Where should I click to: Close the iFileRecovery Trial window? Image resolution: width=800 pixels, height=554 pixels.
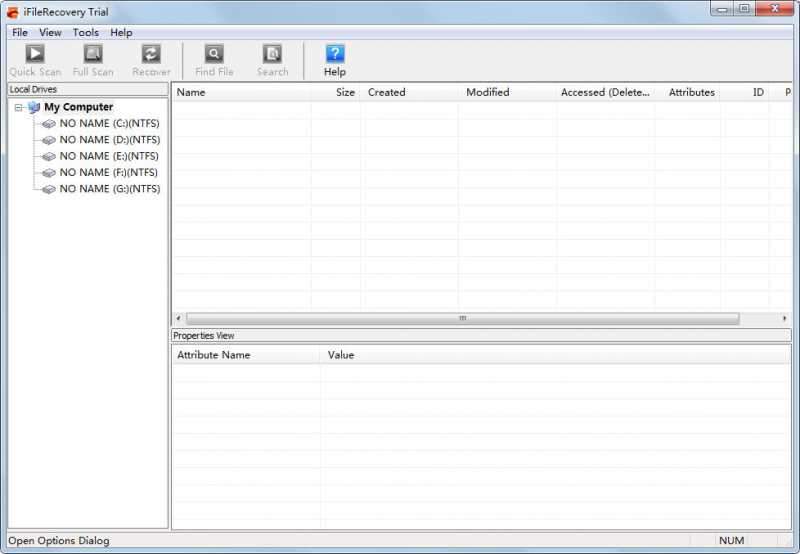tap(774, 9)
